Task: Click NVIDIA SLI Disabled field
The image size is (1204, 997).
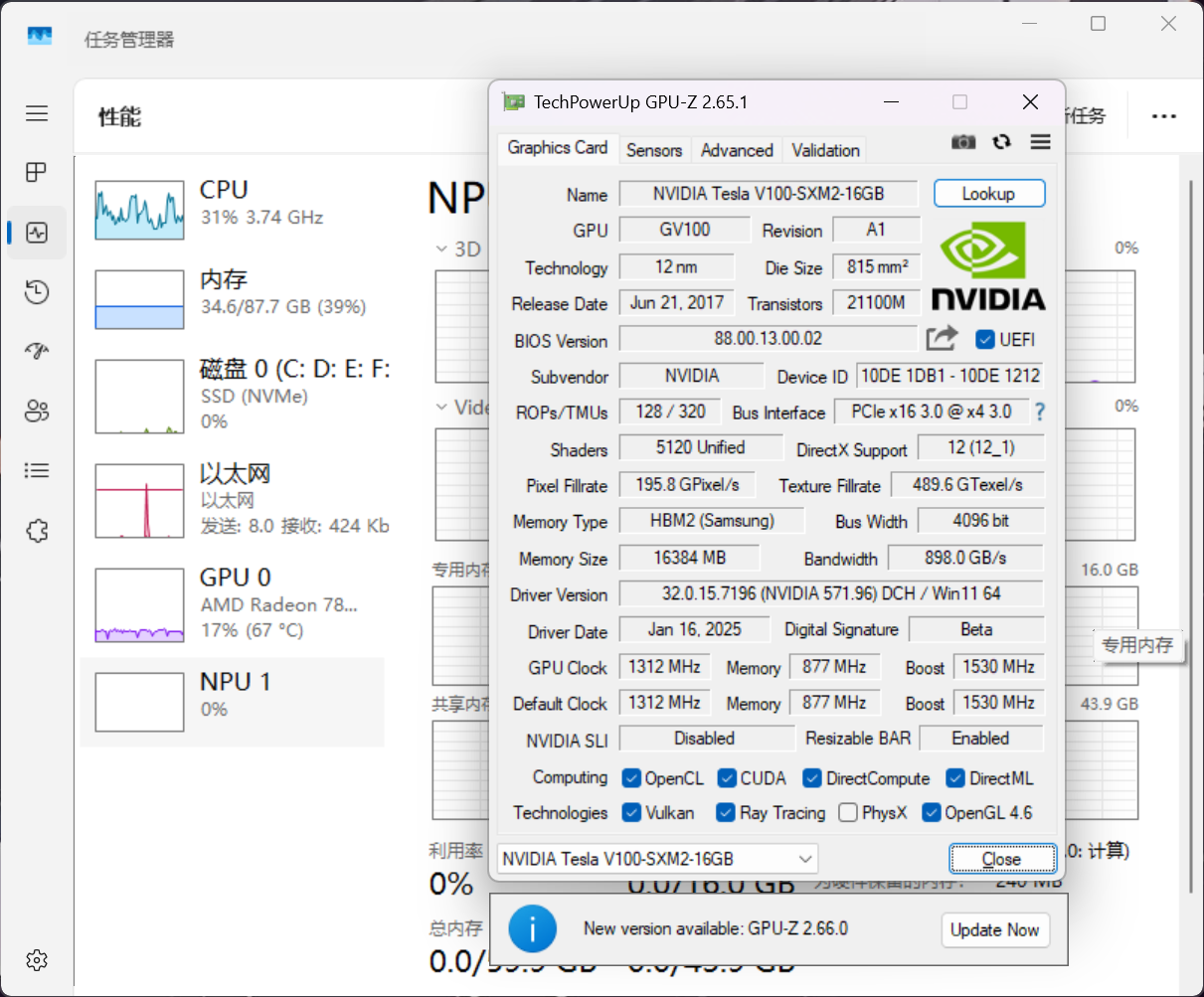Action: click(x=707, y=739)
